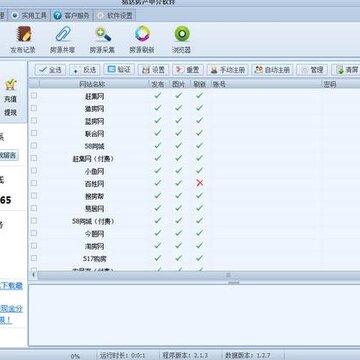Tick the checkbox for 联合网
This screenshot has height=360, width=360.
(x=34, y=133)
